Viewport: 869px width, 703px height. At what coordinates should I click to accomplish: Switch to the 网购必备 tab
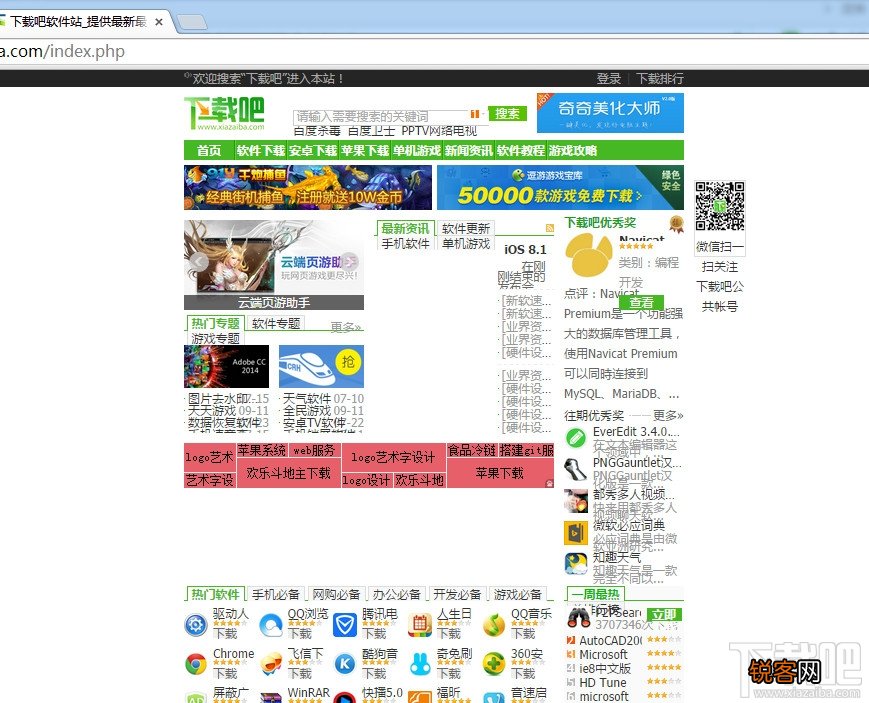point(336,594)
